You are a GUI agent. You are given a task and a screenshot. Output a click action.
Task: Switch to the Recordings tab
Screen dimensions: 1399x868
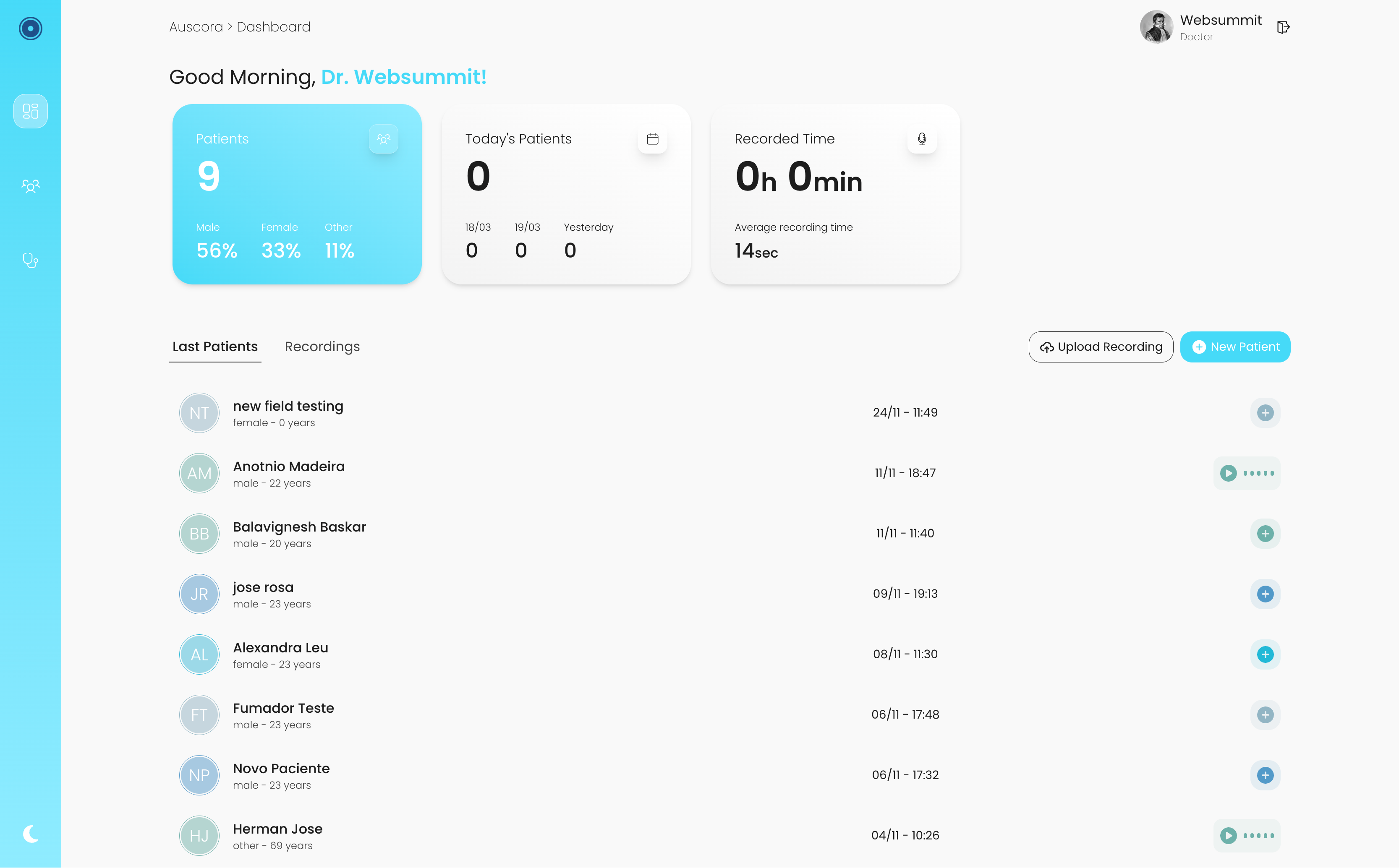(x=322, y=347)
